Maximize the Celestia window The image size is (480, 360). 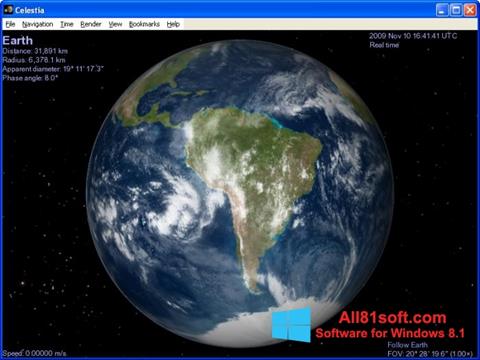point(456,10)
